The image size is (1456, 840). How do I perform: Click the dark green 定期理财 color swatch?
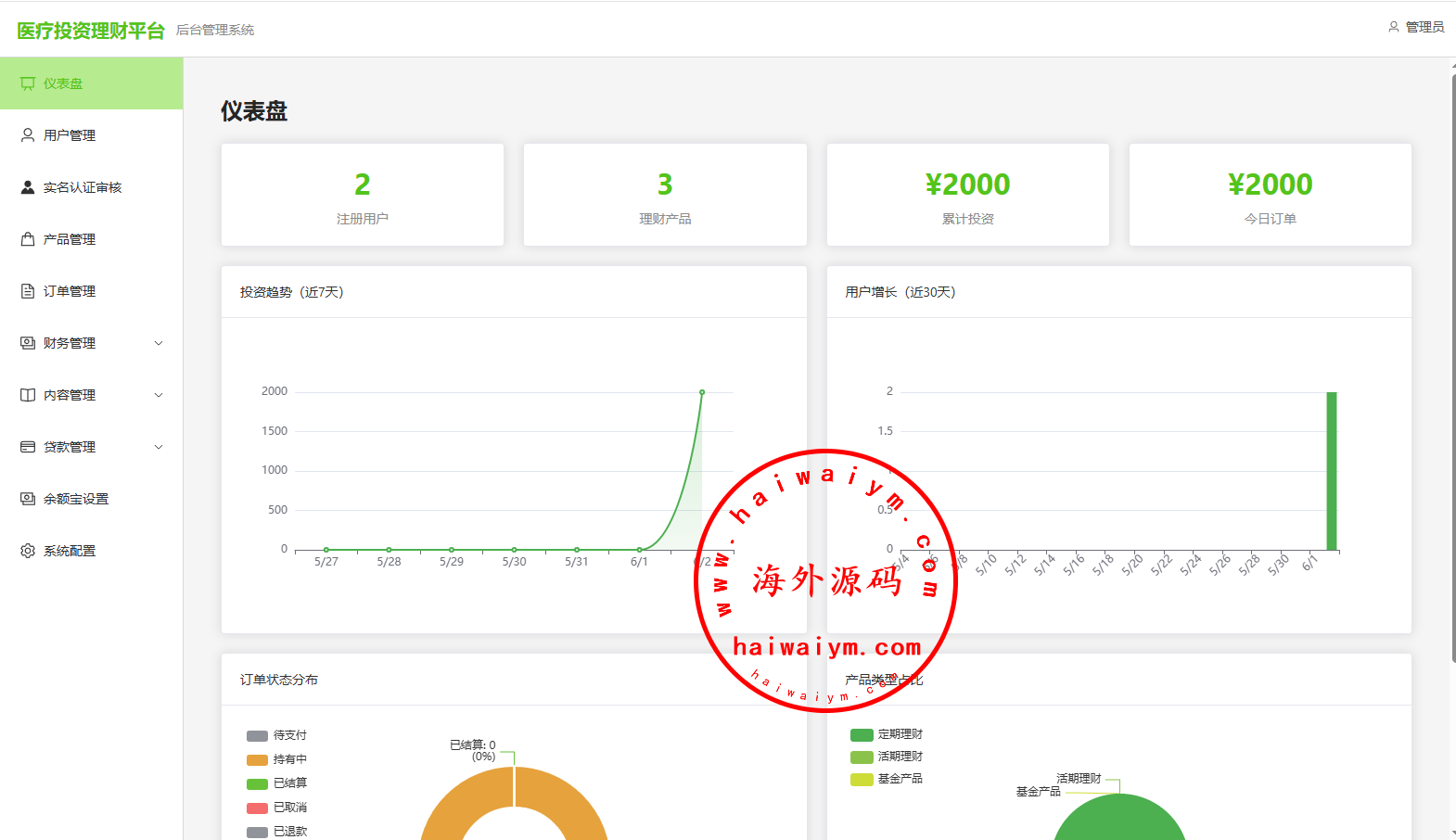[x=862, y=735]
